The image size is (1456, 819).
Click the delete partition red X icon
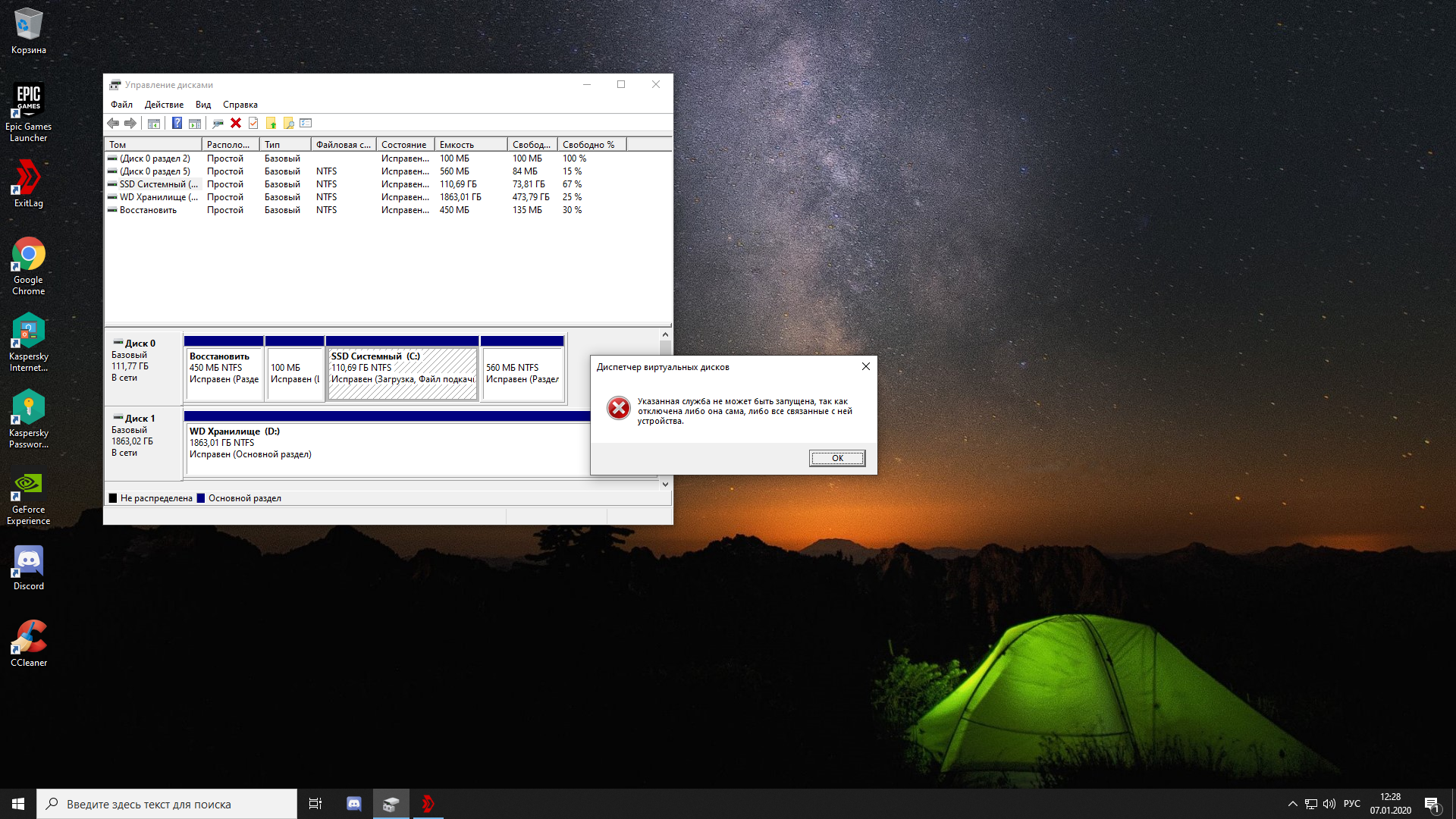pos(236,123)
